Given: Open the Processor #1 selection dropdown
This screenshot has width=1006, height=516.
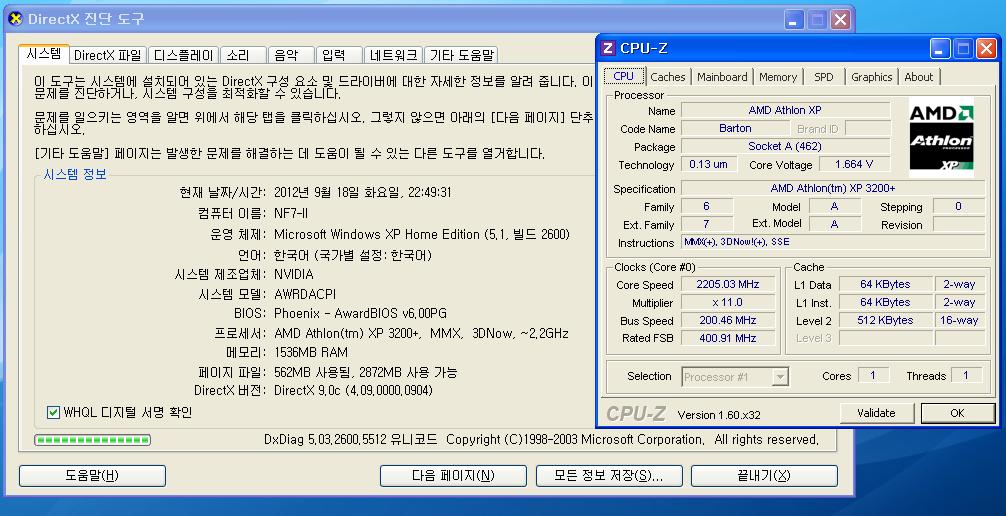Looking at the screenshot, I should point(780,377).
